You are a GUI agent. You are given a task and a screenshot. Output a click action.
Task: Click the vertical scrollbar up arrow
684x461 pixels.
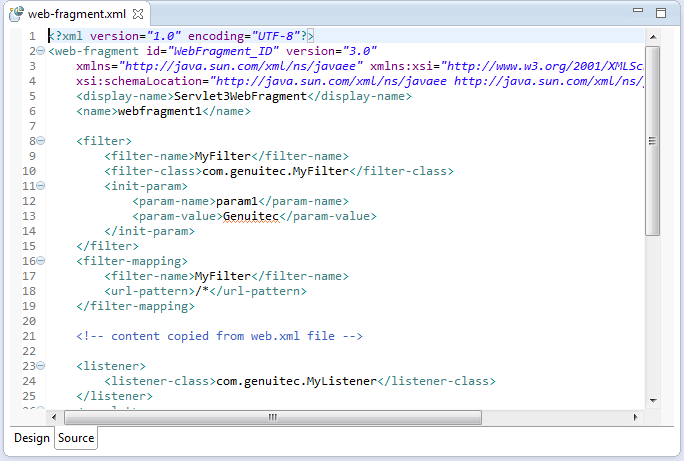(x=652, y=37)
